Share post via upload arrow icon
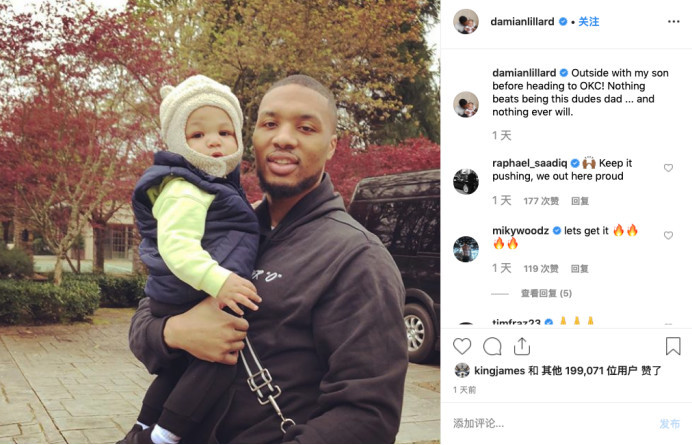The width and height of the screenshot is (692, 445). [x=522, y=346]
